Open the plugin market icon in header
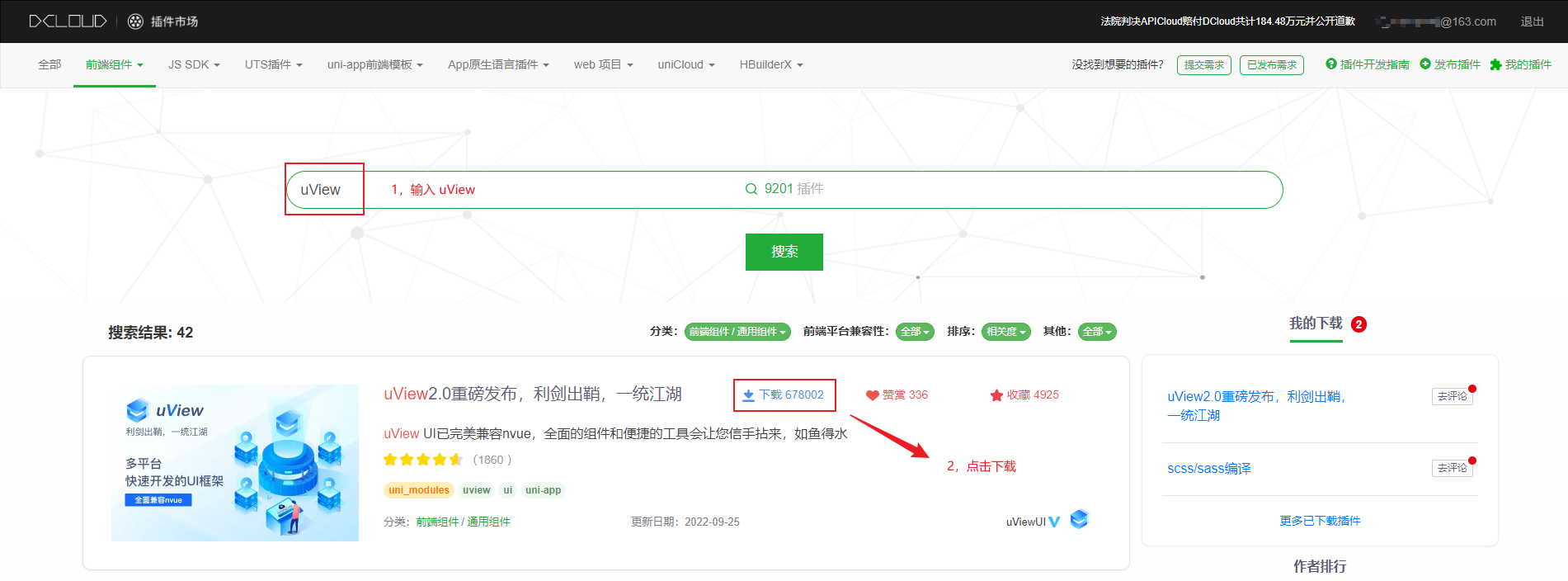1568x581 pixels. click(x=135, y=21)
